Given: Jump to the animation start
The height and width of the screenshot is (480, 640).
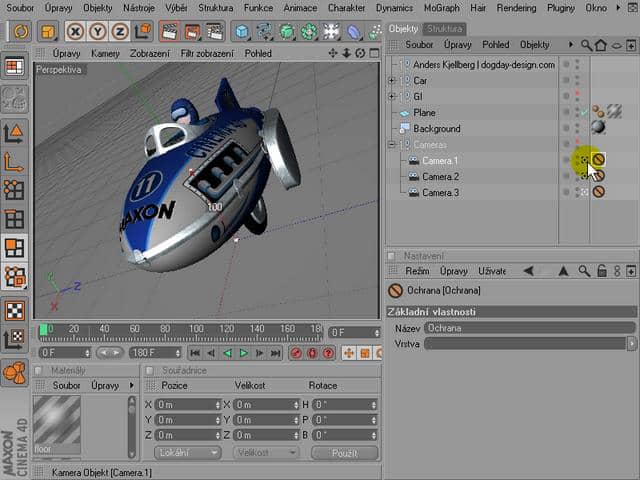Looking at the screenshot, I should [195, 353].
